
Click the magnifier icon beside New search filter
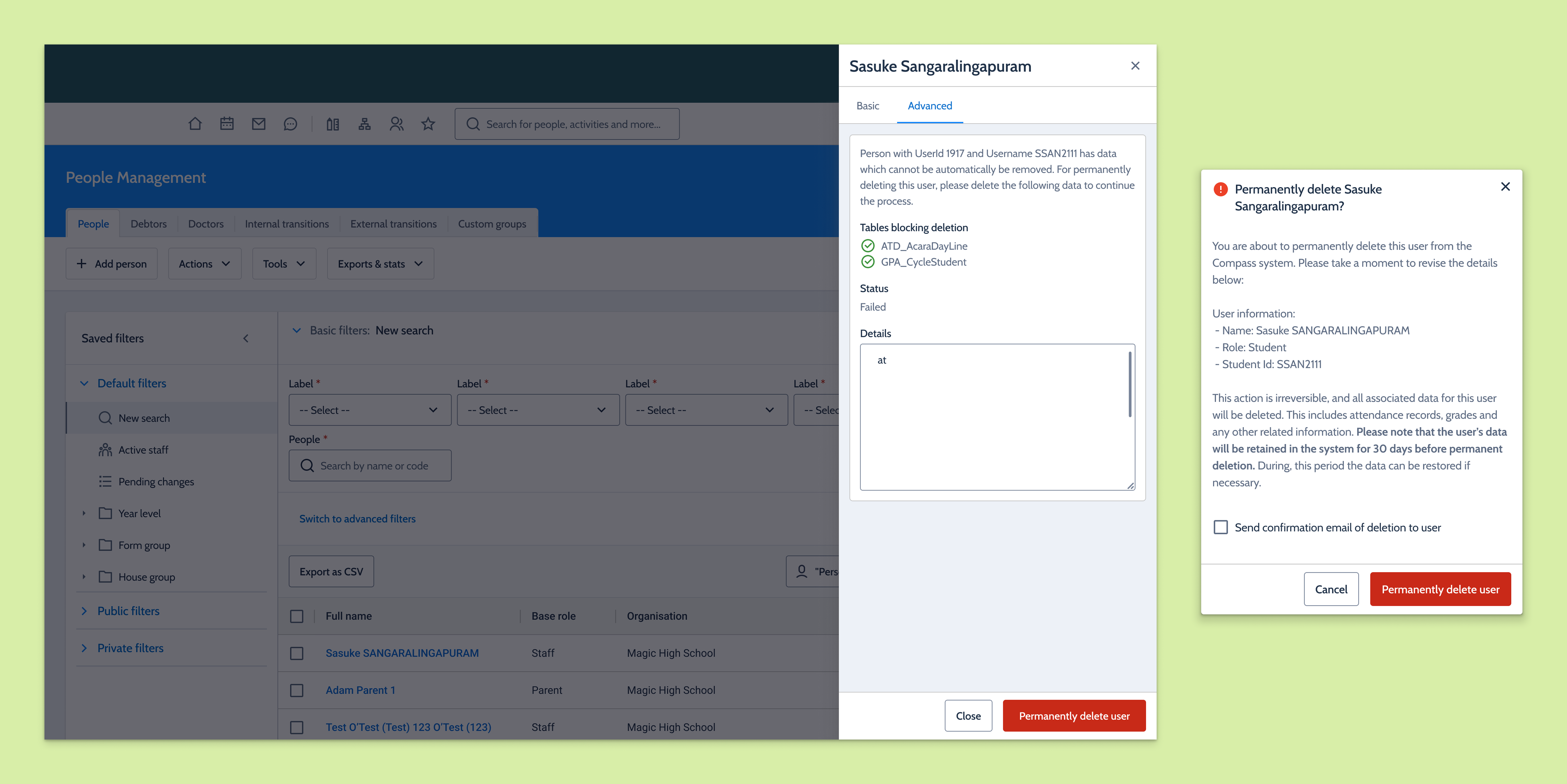click(105, 418)
